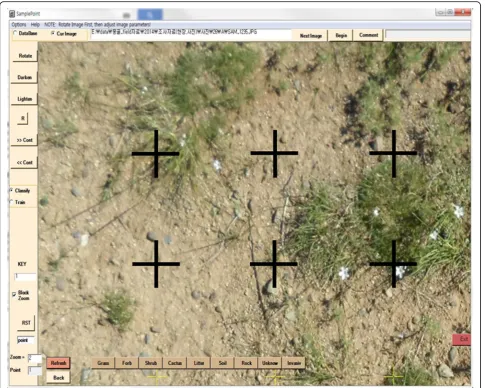
Task: Click the Back button
Action: pyautogui.click(x=58, y=378)
